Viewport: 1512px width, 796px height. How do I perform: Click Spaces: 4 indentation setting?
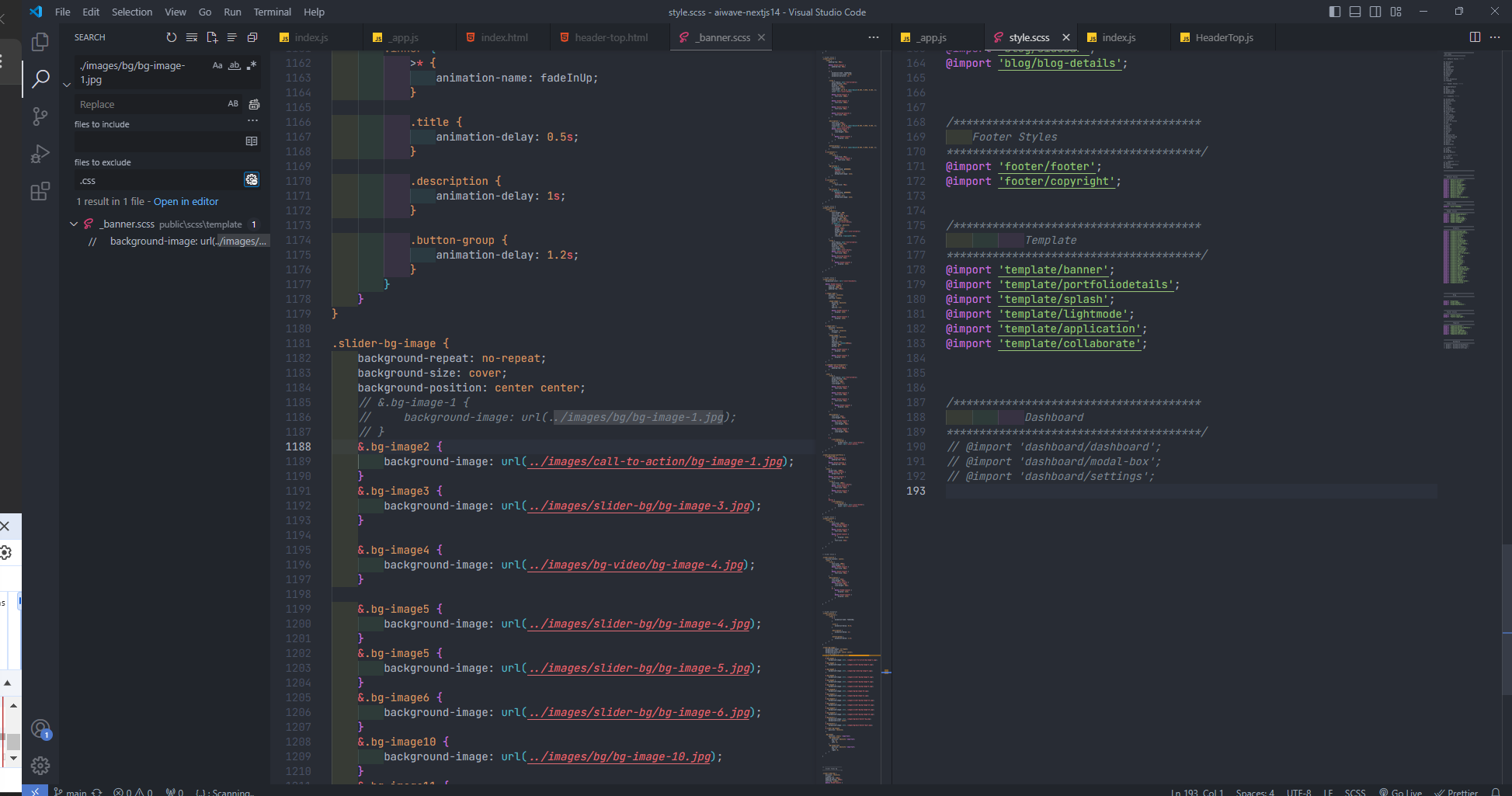pos(1255,792)
